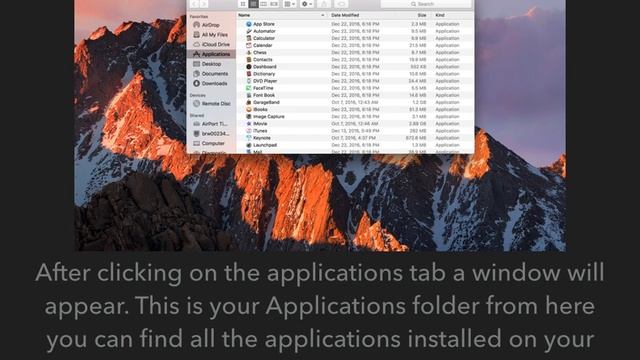
Task: Select the Keynote app icon
Action: coord(249,138)
